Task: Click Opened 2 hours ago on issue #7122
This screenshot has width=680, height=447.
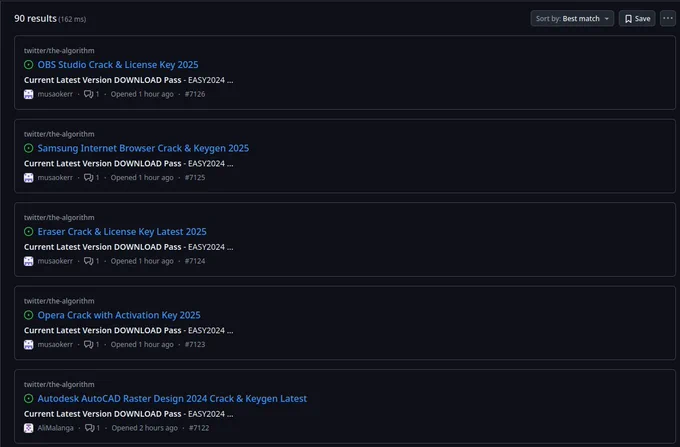Action: pyautogui.click(x=144, y=428)
